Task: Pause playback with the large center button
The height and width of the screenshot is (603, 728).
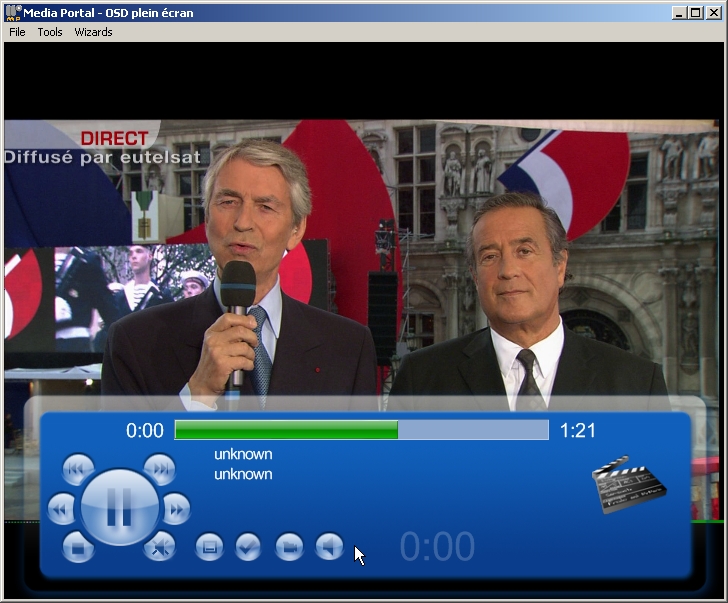Action: coord(120,507)
